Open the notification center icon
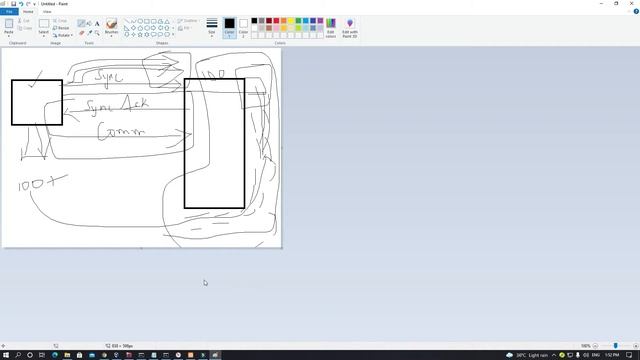 pyautogui.click(x=629, y=355)
